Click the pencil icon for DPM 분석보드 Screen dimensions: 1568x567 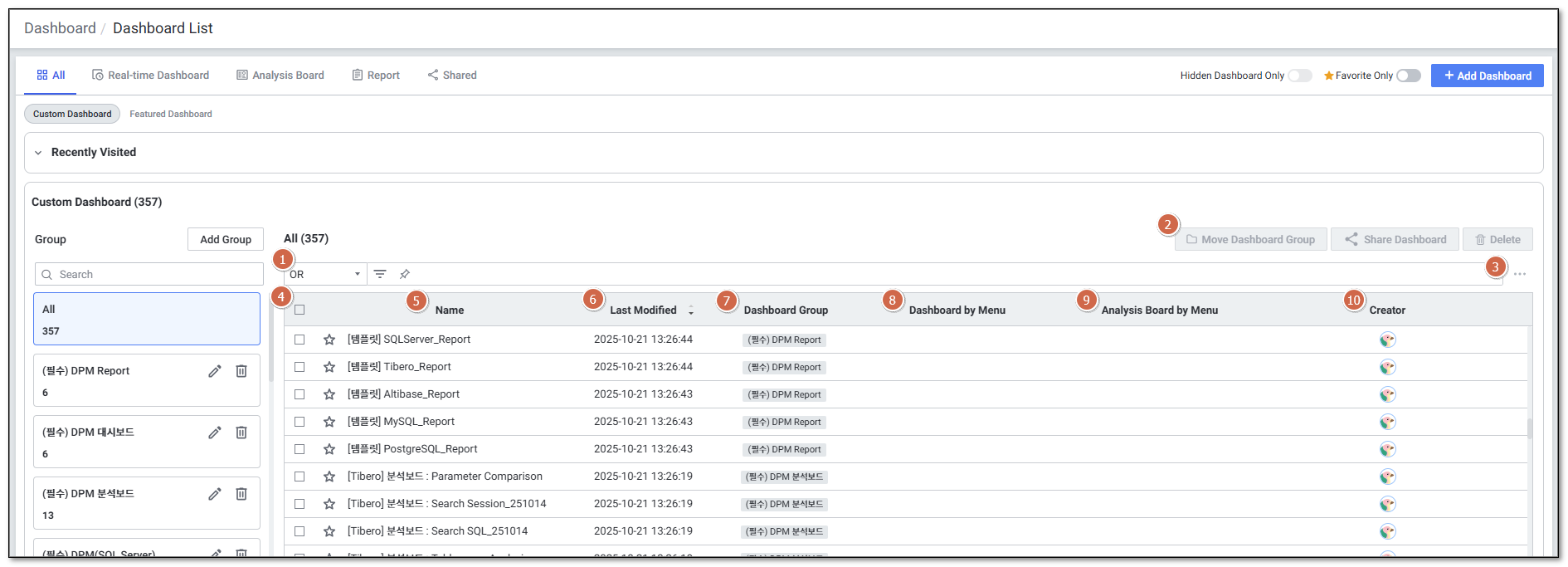[215, 494]
